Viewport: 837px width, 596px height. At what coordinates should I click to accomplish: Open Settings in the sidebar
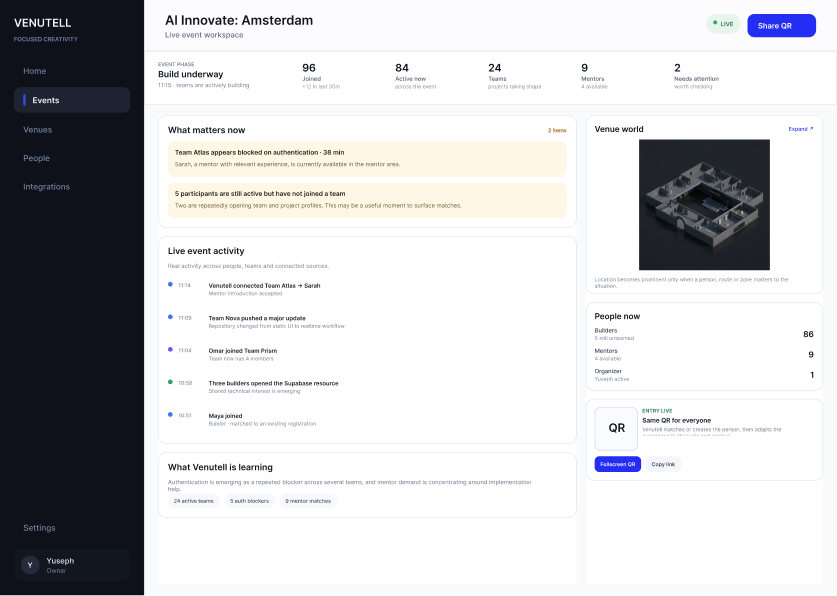tap(39, 528)
